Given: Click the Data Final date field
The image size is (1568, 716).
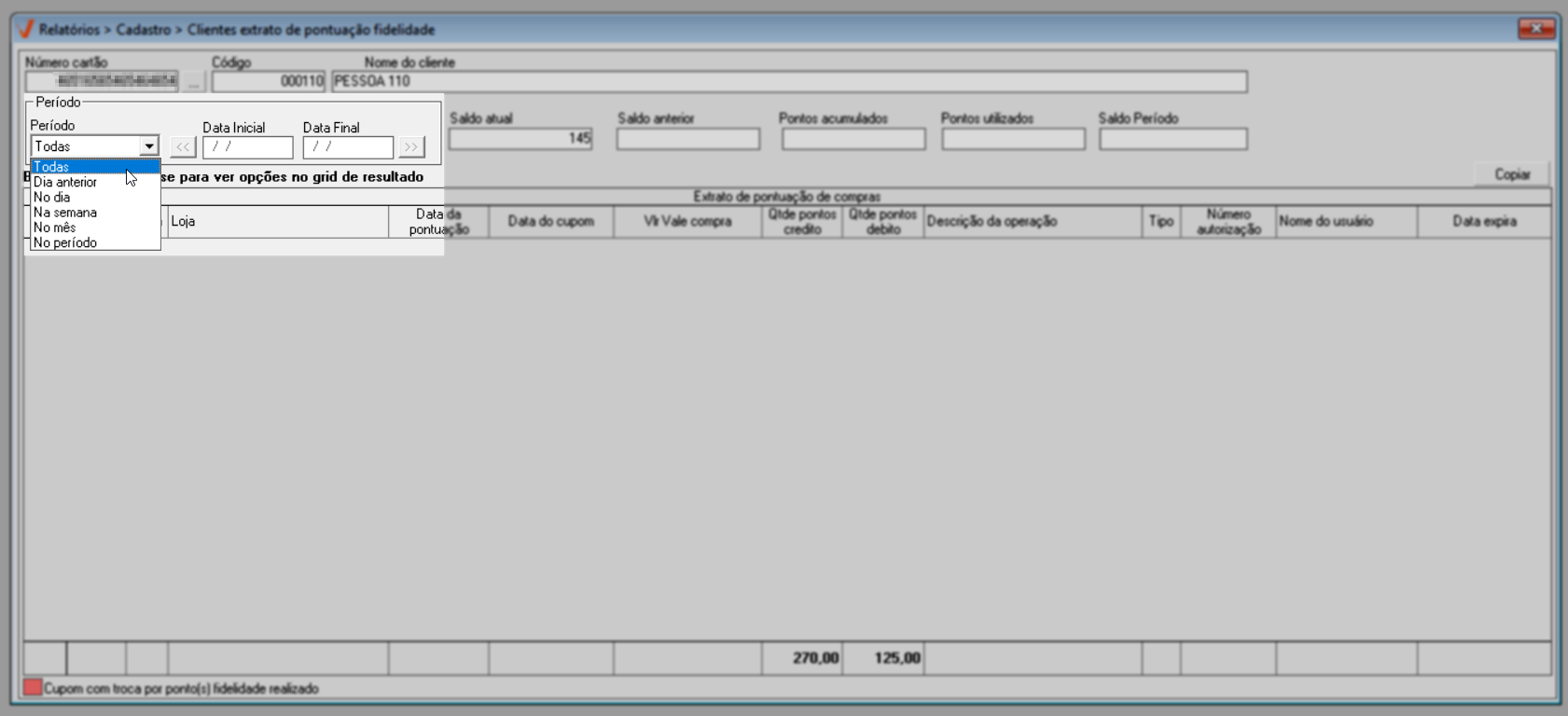Looking at the screenshot, I should (348, 147).
